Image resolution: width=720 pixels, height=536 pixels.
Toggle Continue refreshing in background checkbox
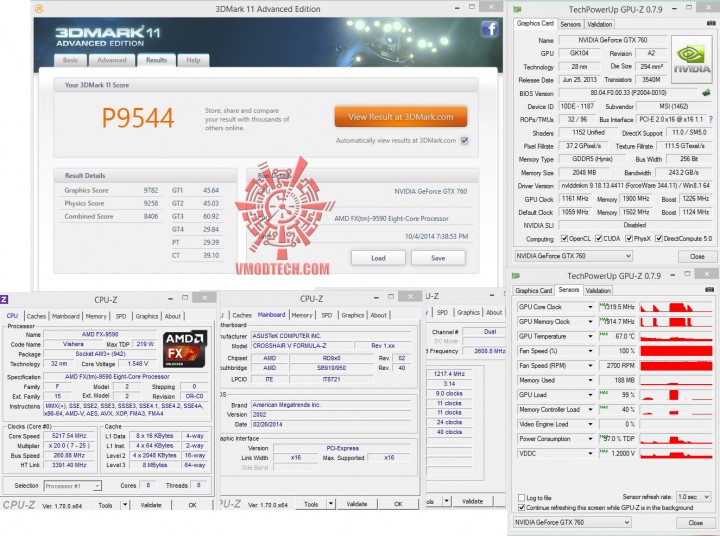(x=521, y=508)
